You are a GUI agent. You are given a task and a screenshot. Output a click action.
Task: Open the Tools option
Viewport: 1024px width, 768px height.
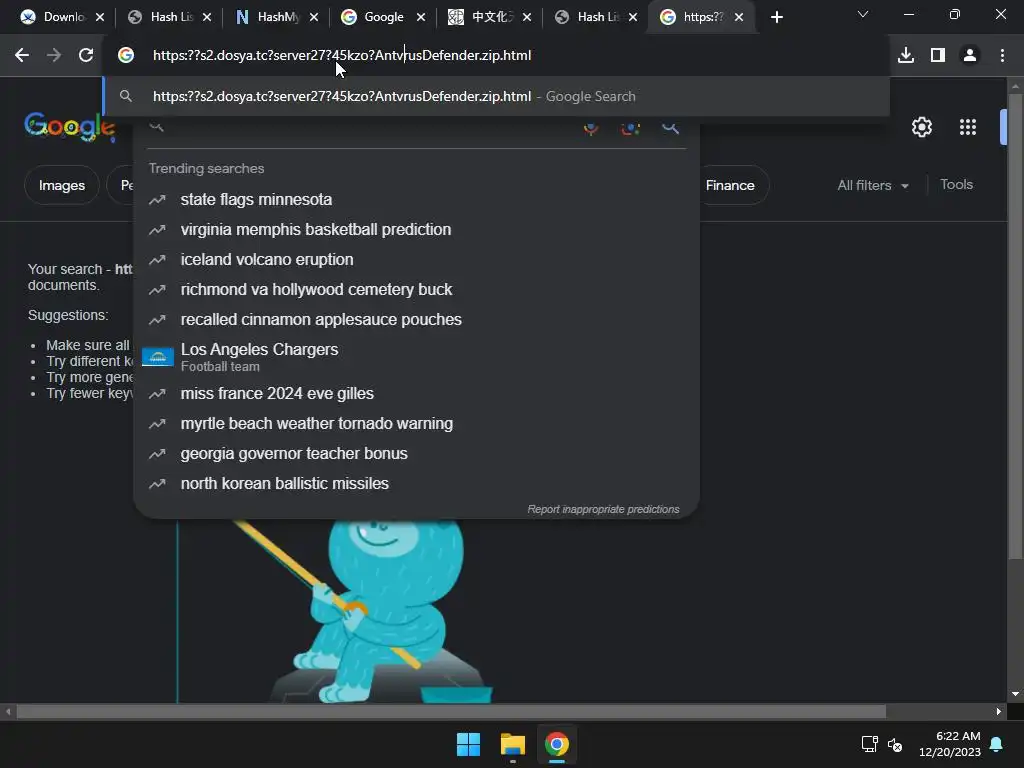(956, 185)
